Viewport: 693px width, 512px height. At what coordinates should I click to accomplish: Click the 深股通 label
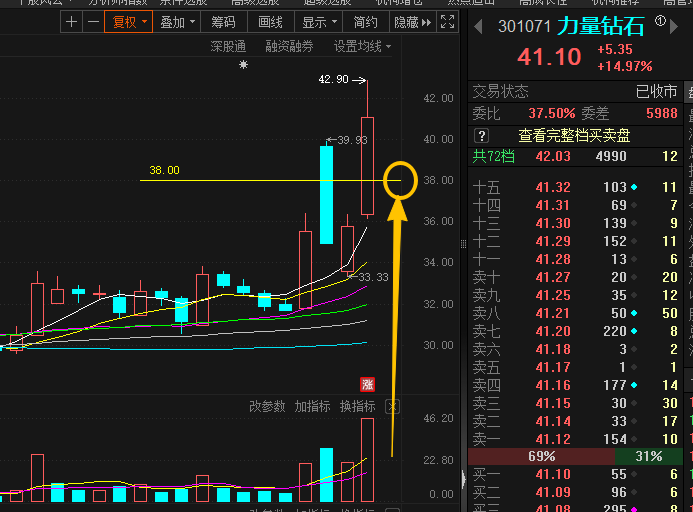pos(228,46)
